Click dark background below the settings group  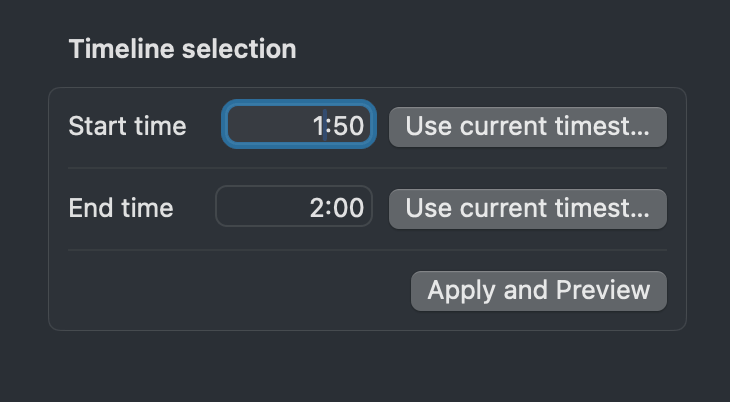pos(367,366)
